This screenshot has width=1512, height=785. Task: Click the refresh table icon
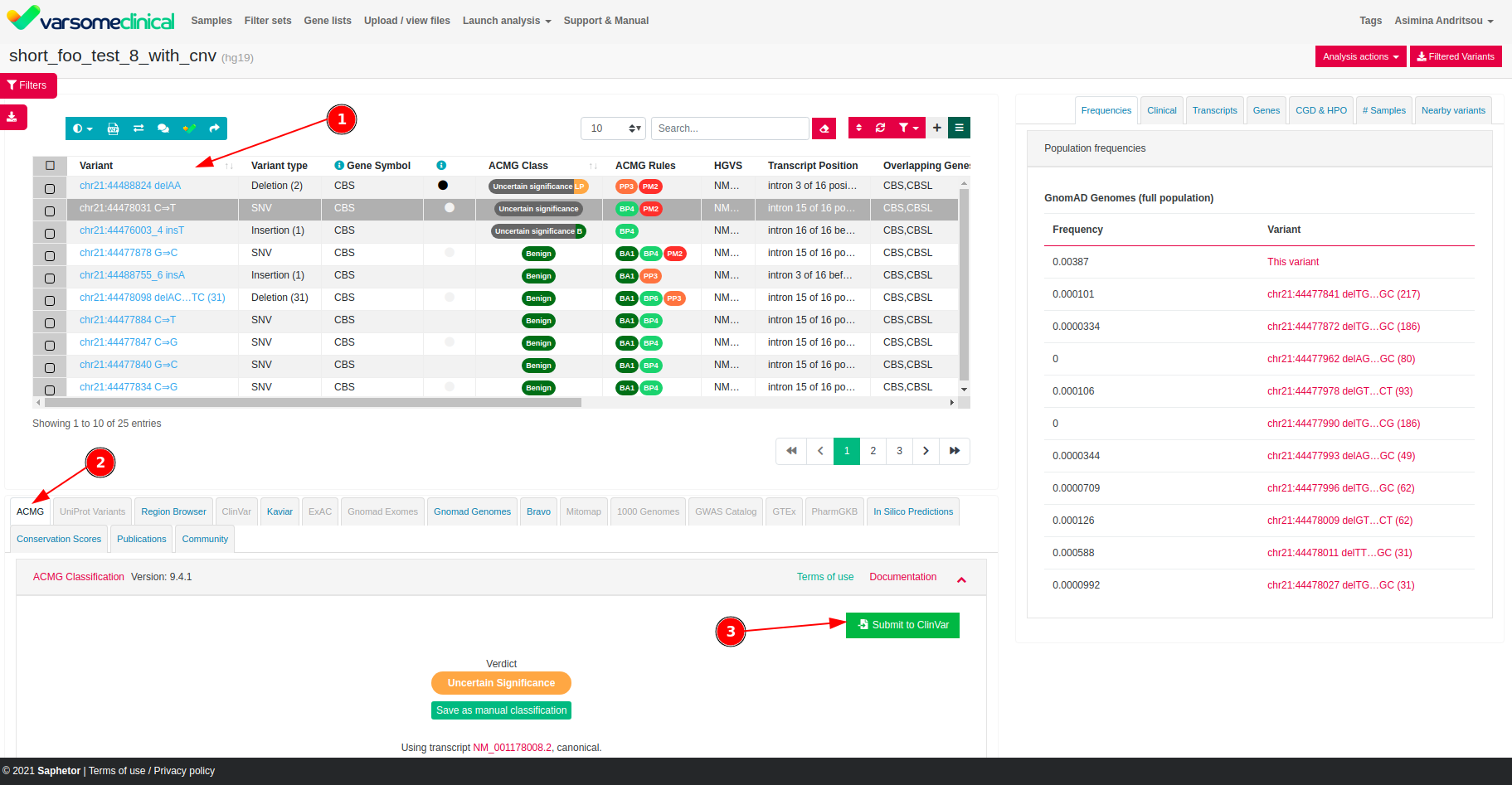pos(880,128)
